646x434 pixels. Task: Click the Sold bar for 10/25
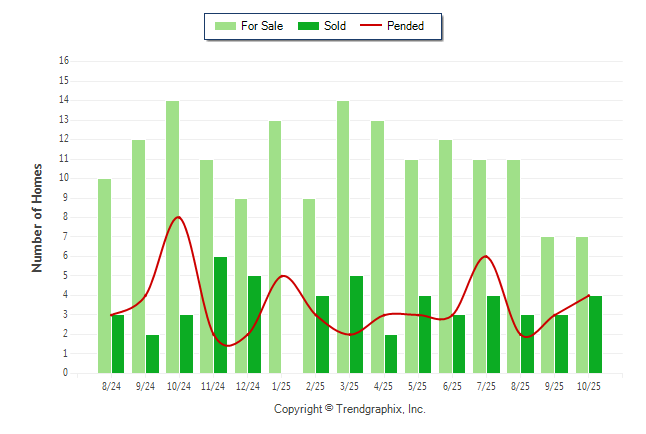(x=596, y=334)
